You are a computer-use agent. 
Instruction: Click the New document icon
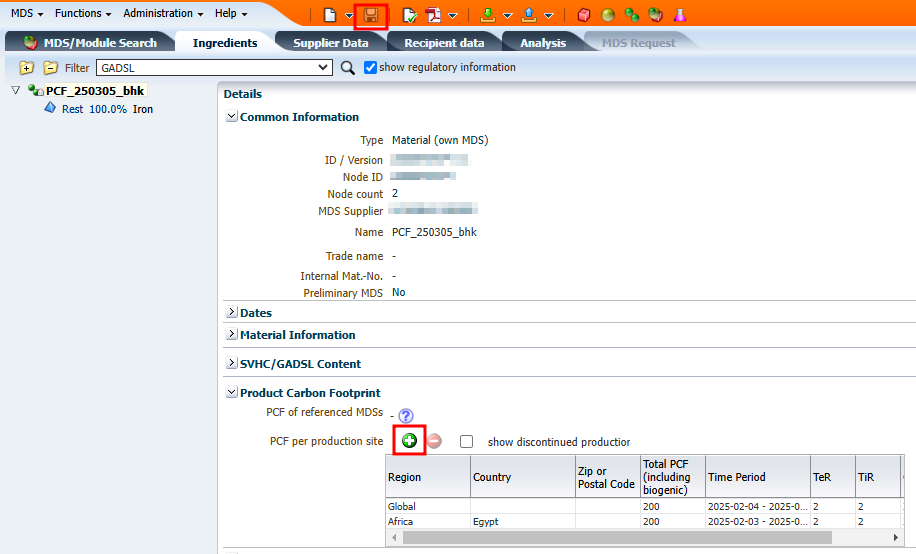pyautogui.click(x=330, y=15)
